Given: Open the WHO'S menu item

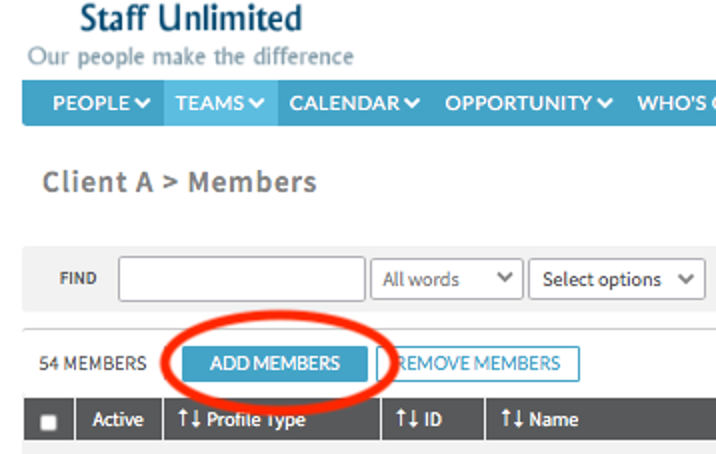Looking at the screenshot, I should pos(676,103).
